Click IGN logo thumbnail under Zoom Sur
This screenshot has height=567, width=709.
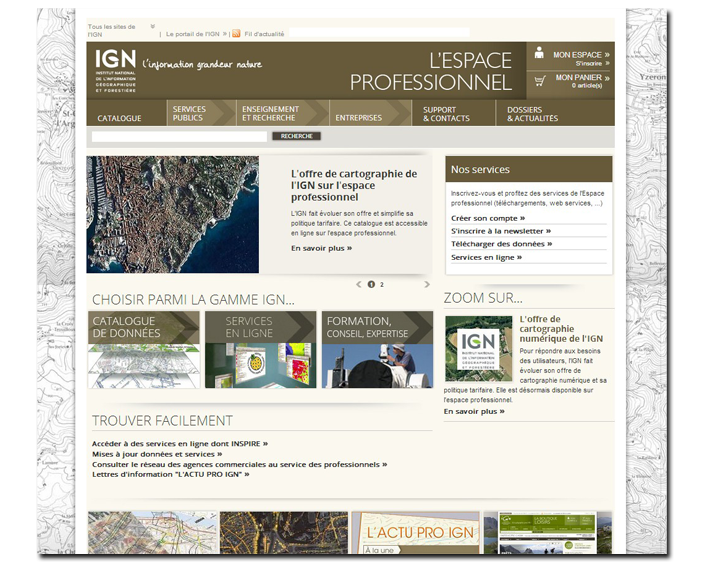(x=478, y=349)
